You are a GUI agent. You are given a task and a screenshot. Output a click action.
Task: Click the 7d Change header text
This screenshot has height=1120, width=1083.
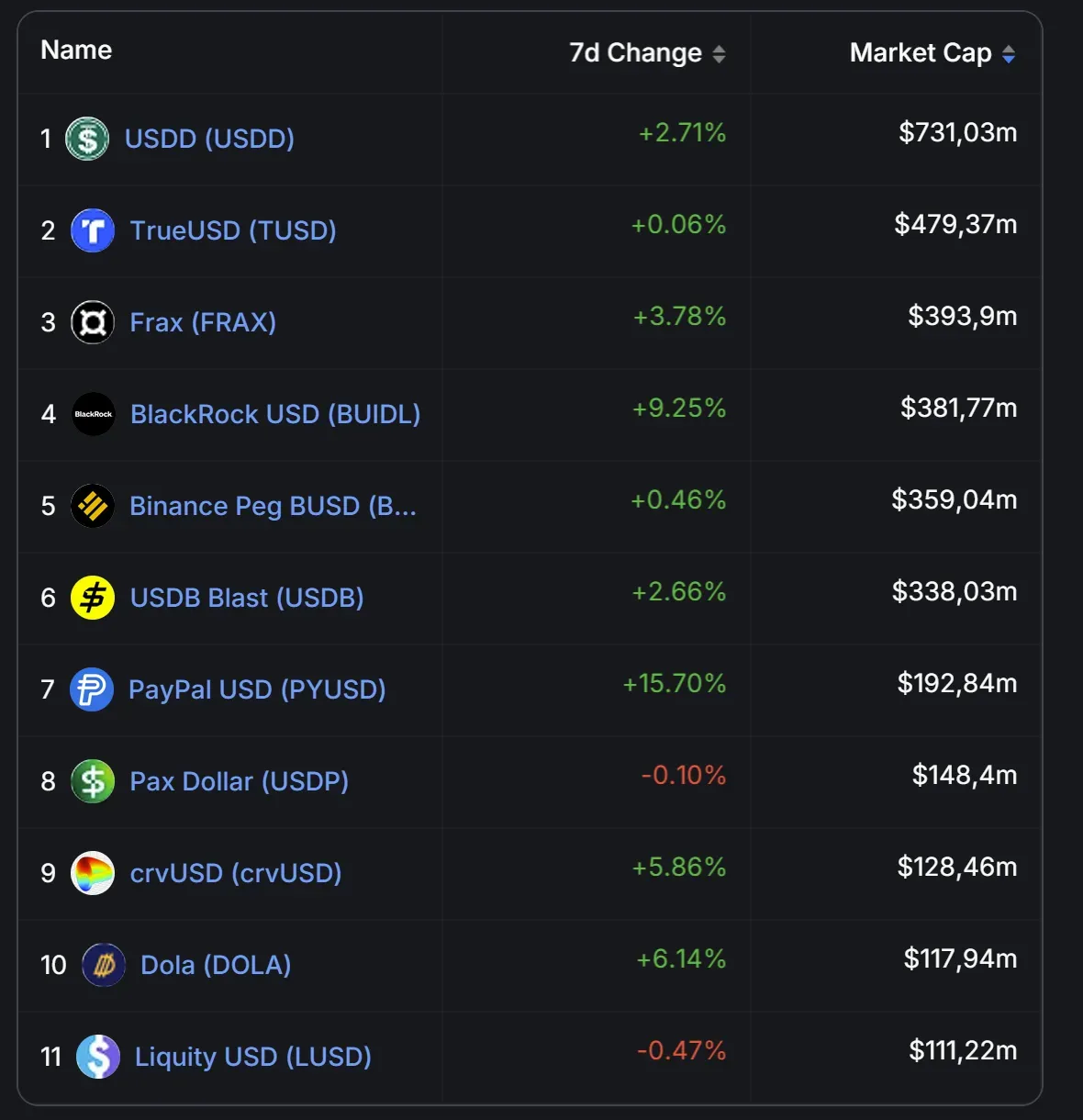tap(635, 53)
